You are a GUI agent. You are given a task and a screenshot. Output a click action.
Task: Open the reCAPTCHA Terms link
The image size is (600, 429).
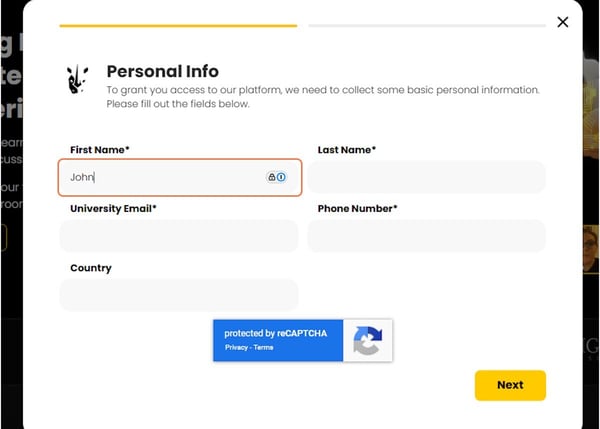pyautogui.click(x=263, y=347)
